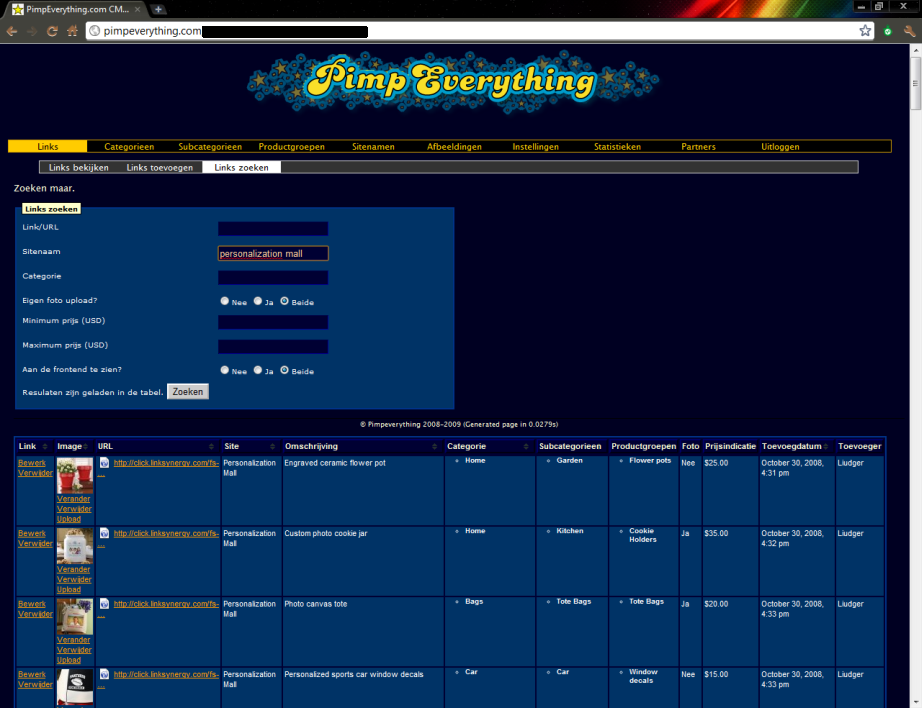Click the browser reload icon
The image size is (922, 708).
coord(51,31)
